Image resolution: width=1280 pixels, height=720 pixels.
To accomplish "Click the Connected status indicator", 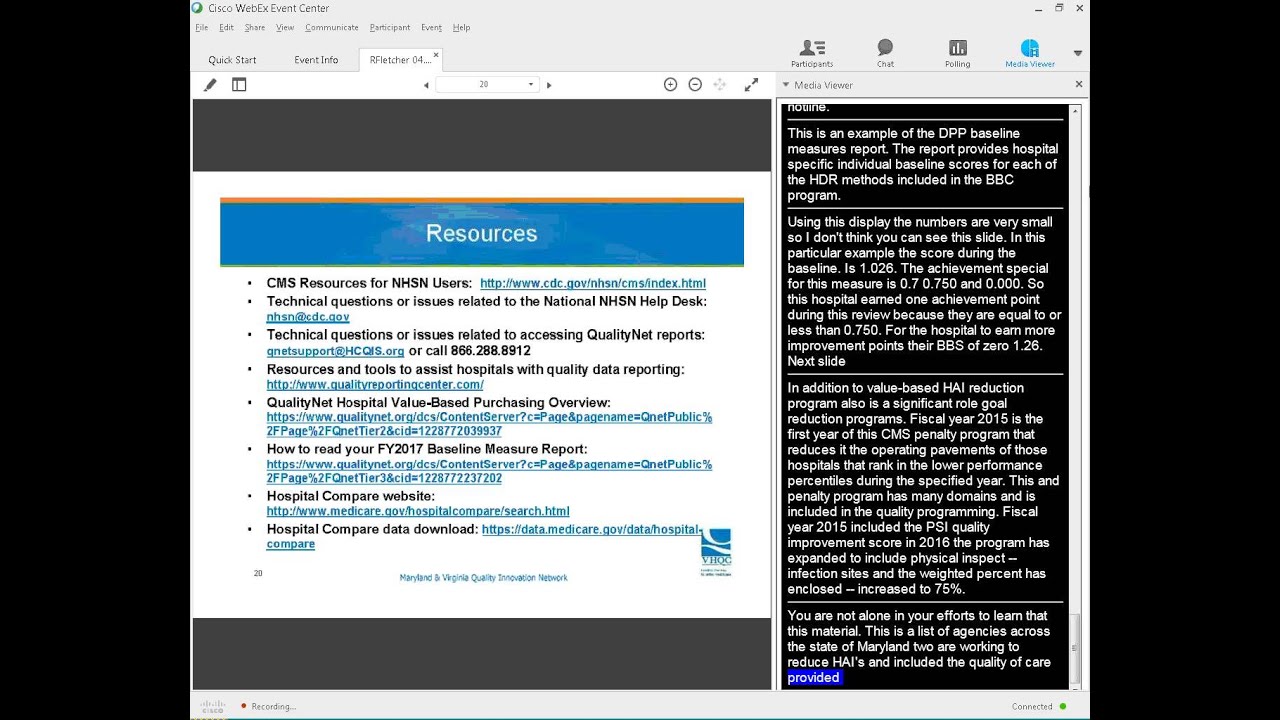I will 1038,706.
